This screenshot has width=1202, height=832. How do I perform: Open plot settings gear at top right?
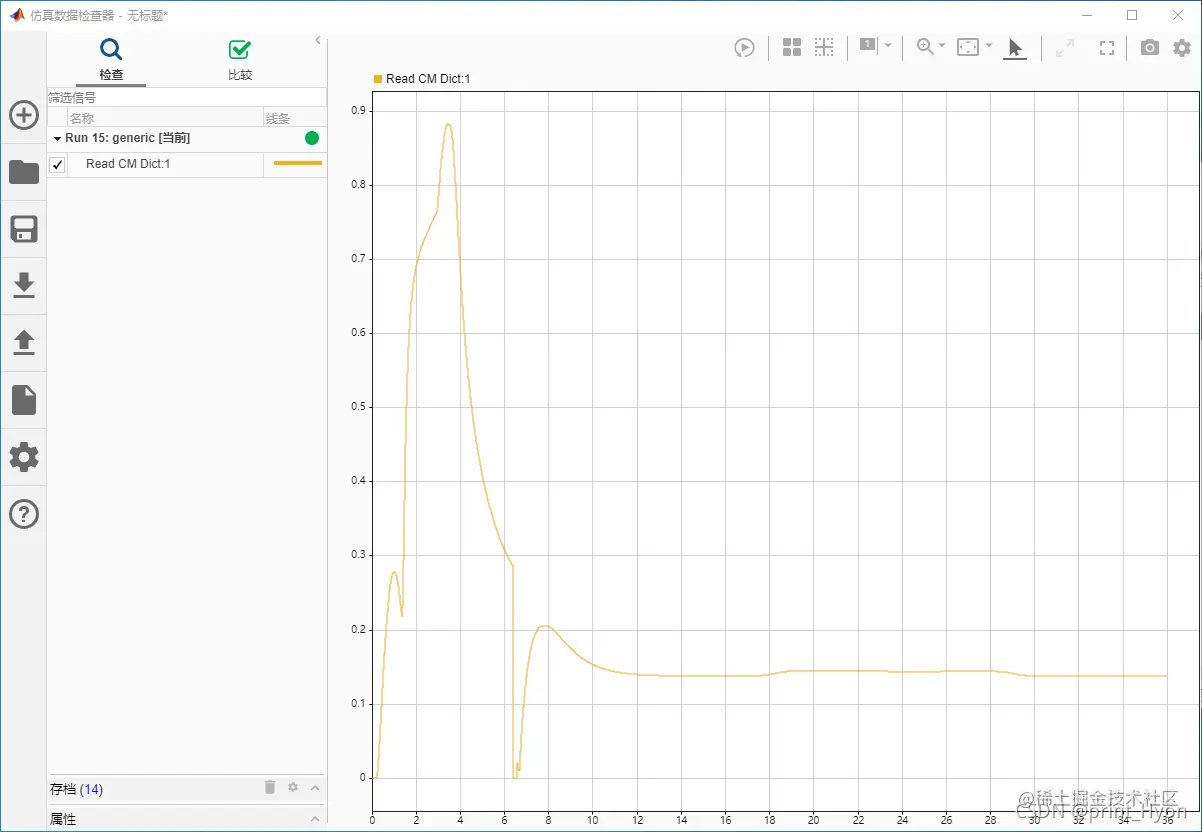[x=1182, y=47]
